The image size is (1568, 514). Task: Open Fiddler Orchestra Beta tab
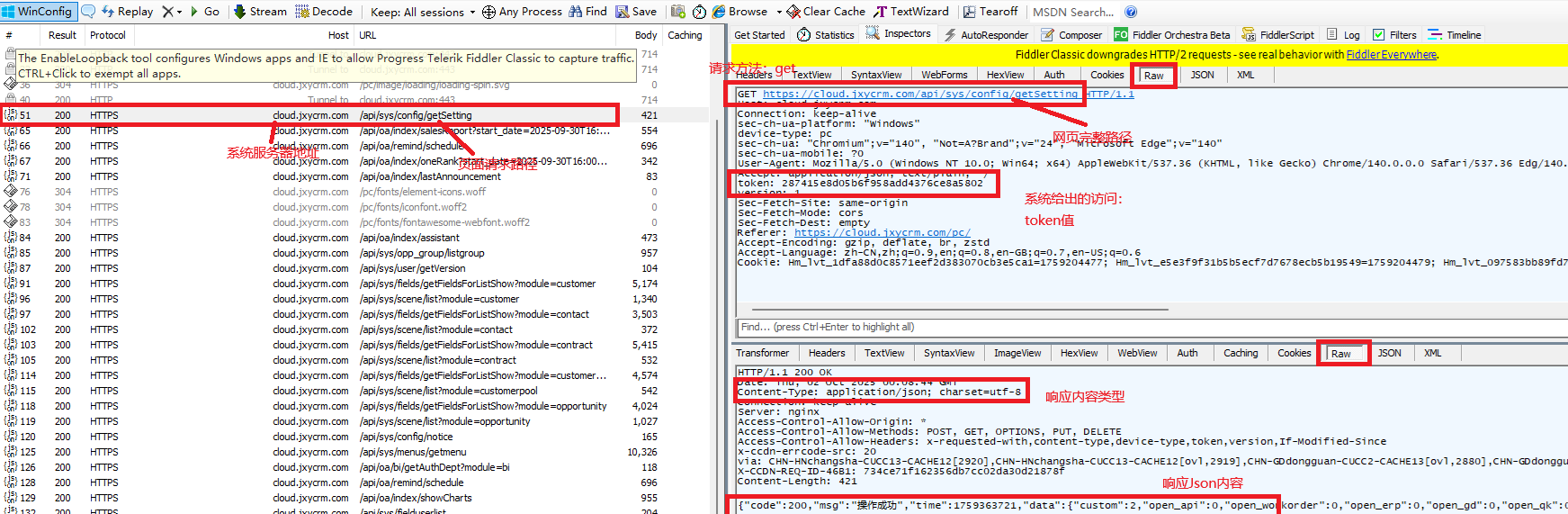click(1171, 35)
